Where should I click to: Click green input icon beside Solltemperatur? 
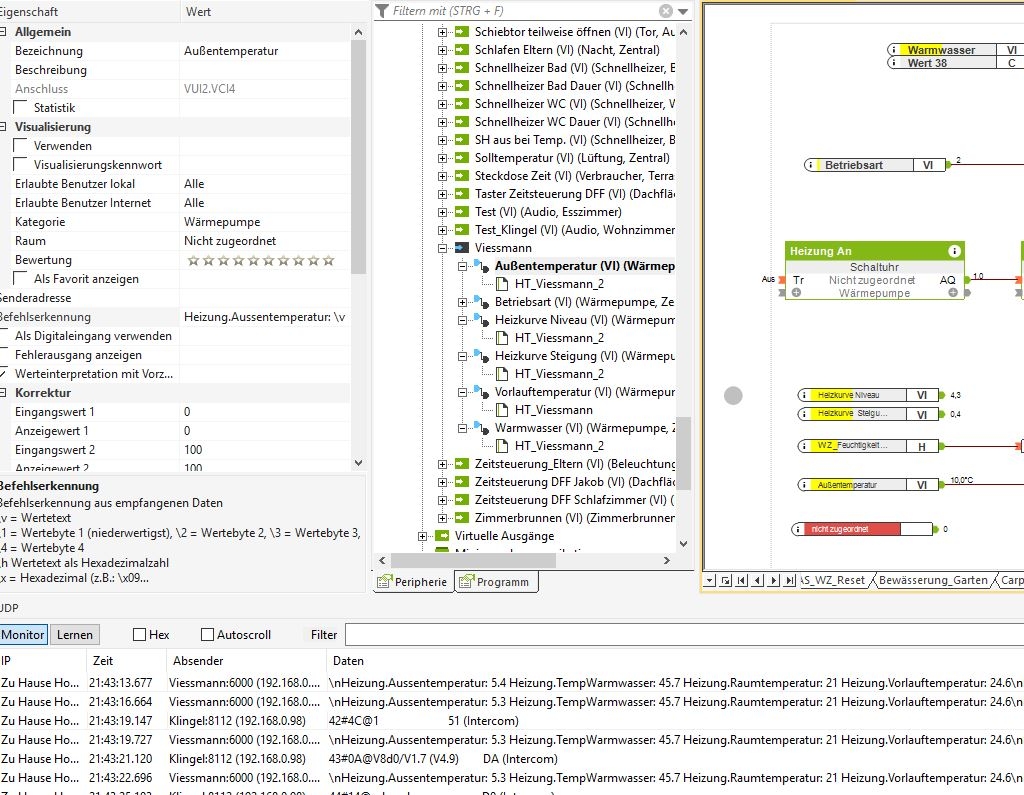pyautogui.click(x=461, y=158)
